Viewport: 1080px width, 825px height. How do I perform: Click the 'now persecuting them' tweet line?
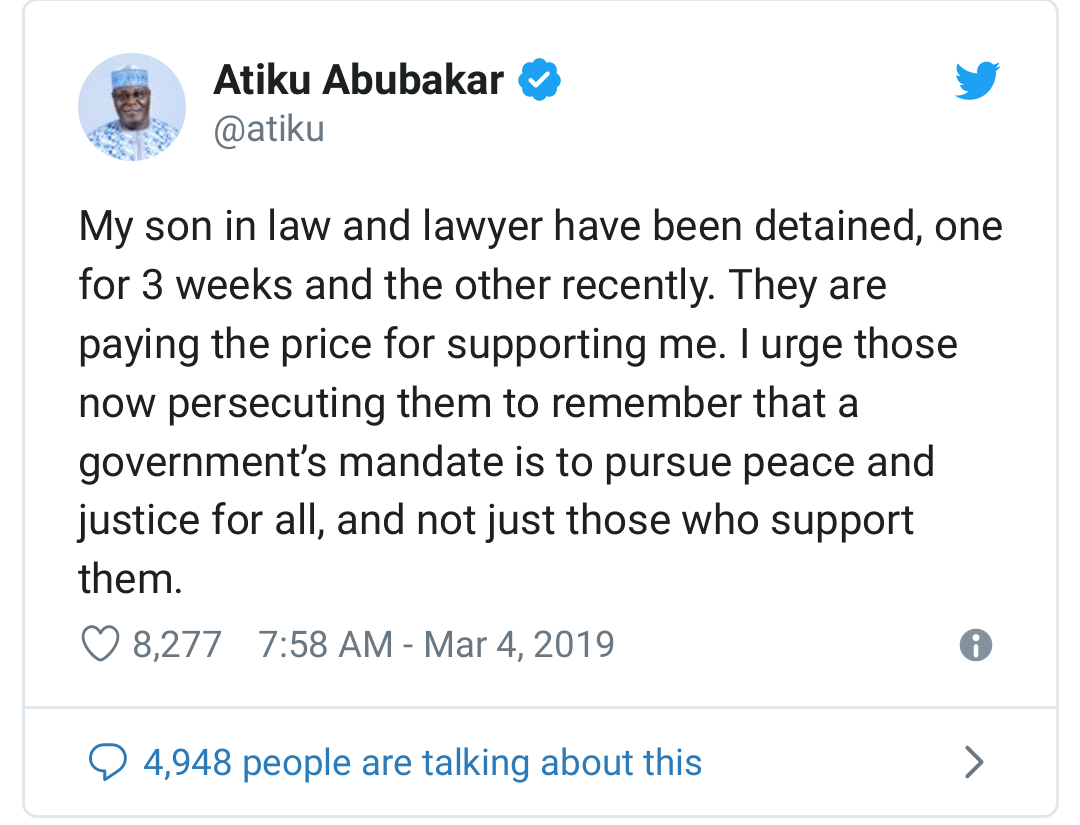click(x=468, y=403)
